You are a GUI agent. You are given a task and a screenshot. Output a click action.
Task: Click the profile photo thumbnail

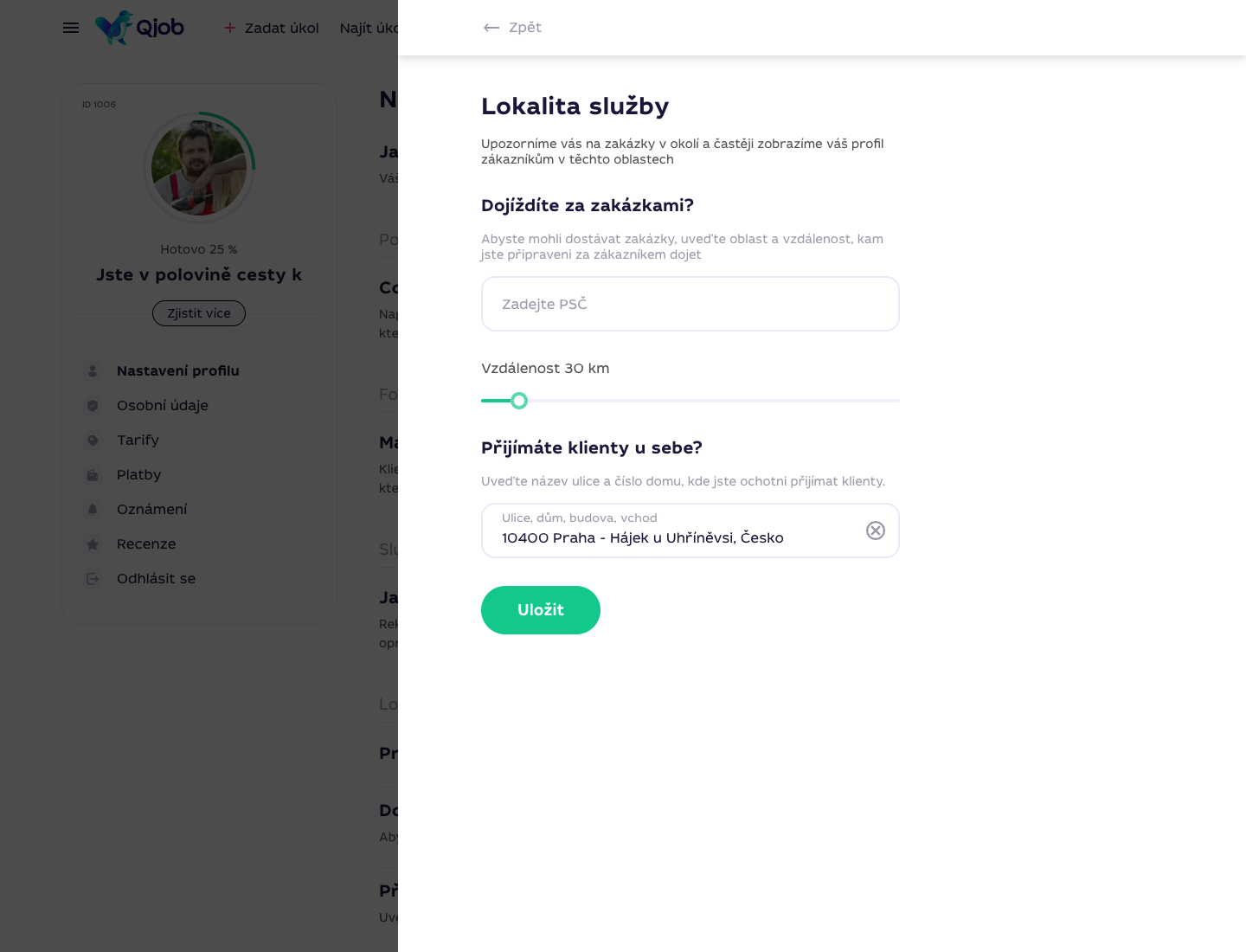coord(199,167)
